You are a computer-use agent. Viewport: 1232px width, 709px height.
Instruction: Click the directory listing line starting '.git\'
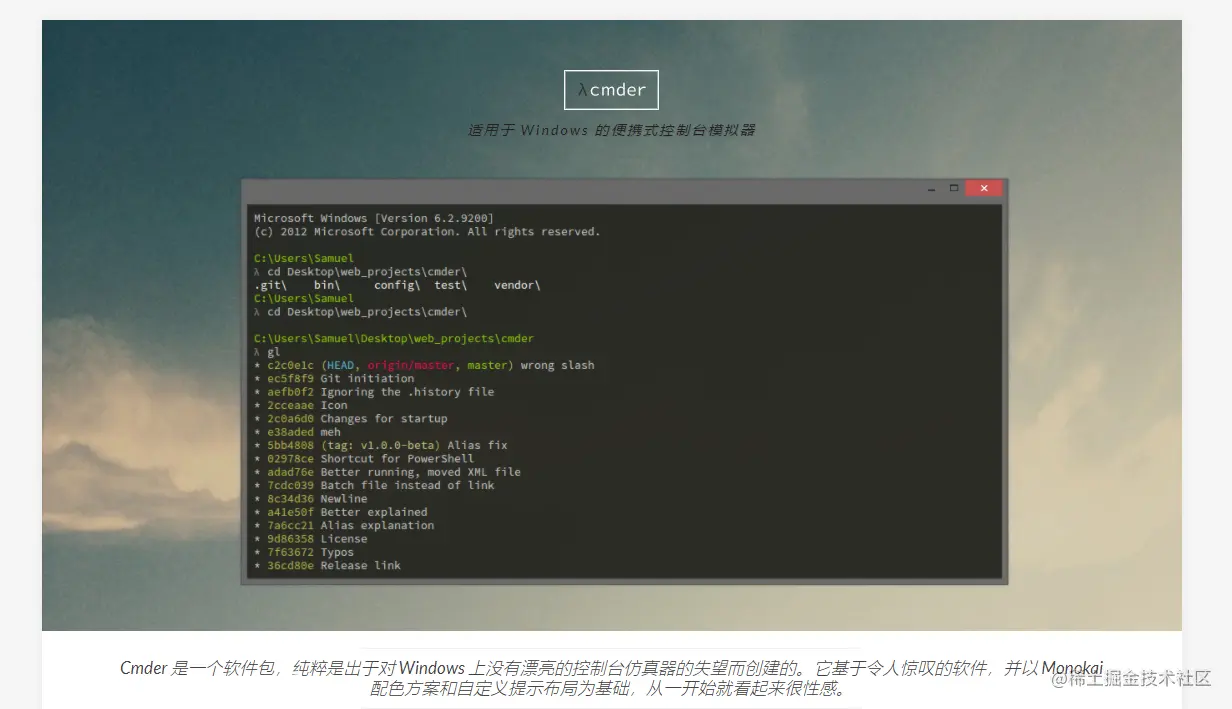pos(397,285)
